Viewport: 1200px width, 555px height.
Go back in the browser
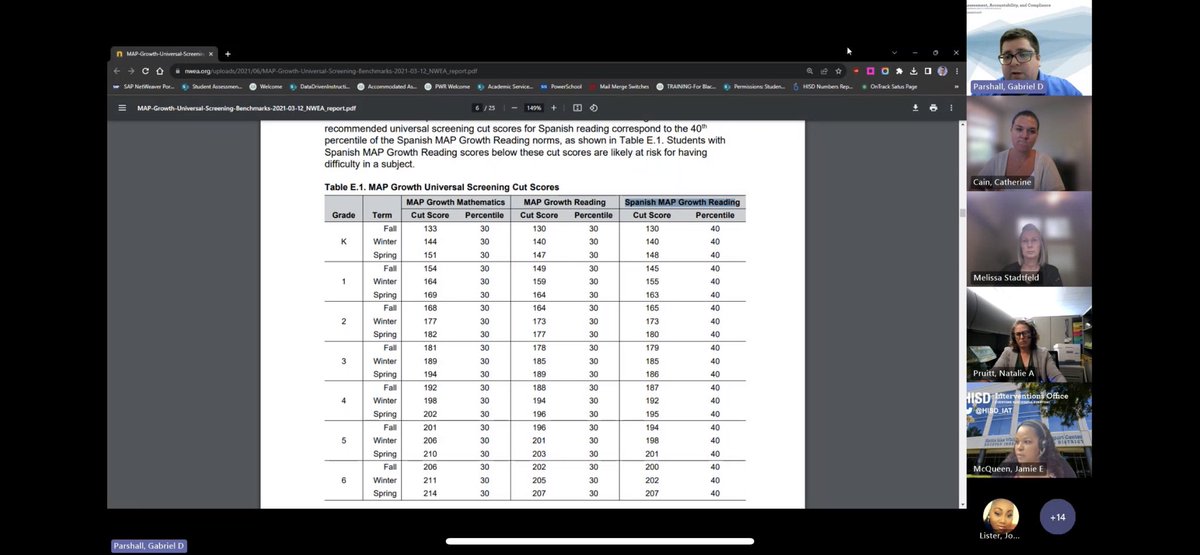tap(117, 71)
